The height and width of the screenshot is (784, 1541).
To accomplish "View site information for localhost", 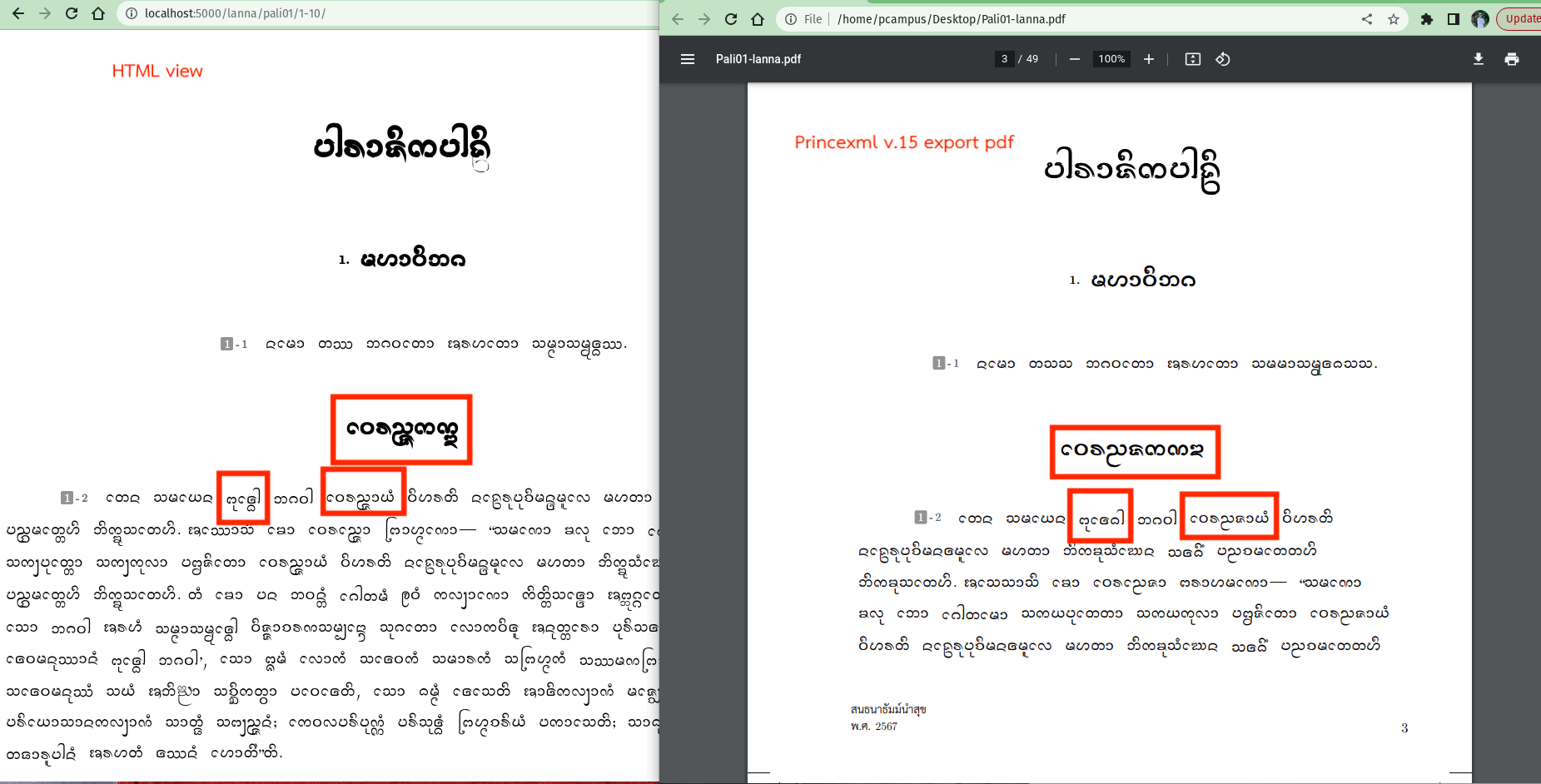I will tap(131, 13).
